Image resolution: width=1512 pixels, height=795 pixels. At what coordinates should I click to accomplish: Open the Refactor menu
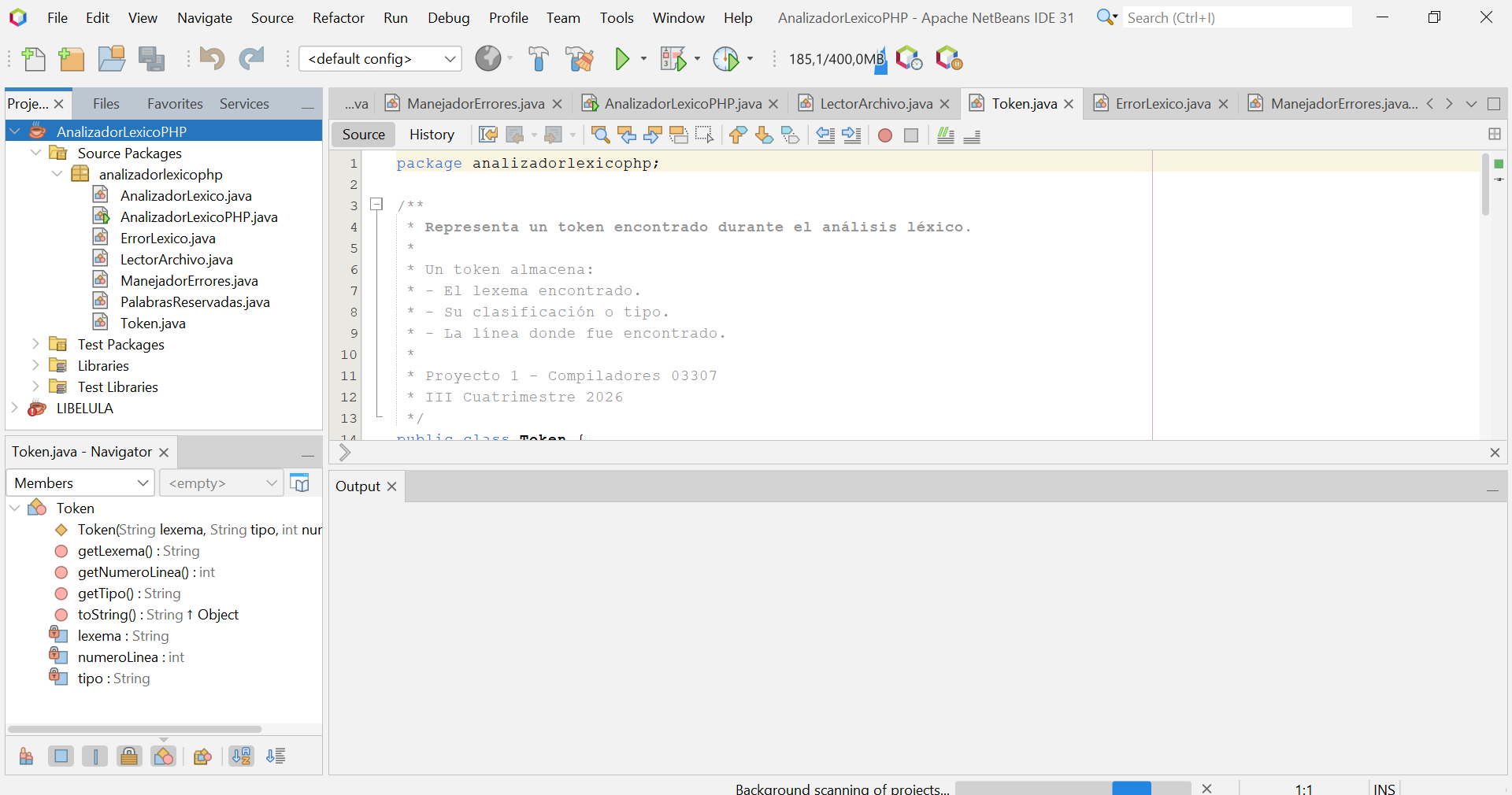339,17
